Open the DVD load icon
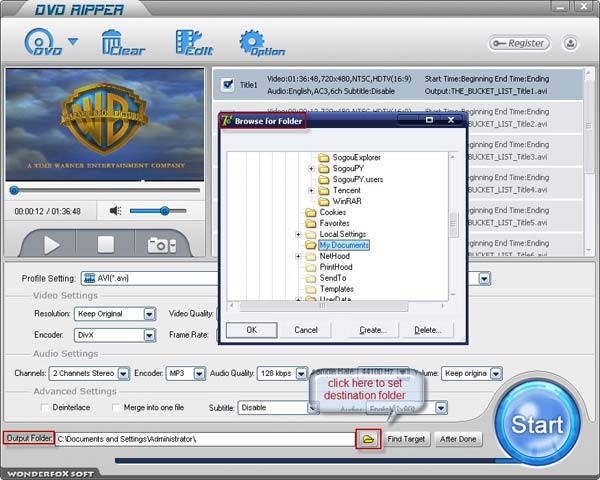The image size is (600, 480). coord(42,42)
